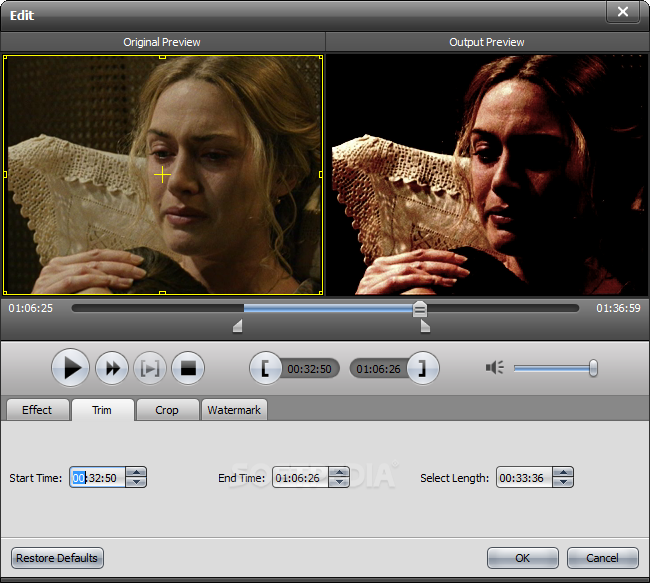Decrease Select Length with down arrow
The image size is (650, 583).
(x=563, y=482)
